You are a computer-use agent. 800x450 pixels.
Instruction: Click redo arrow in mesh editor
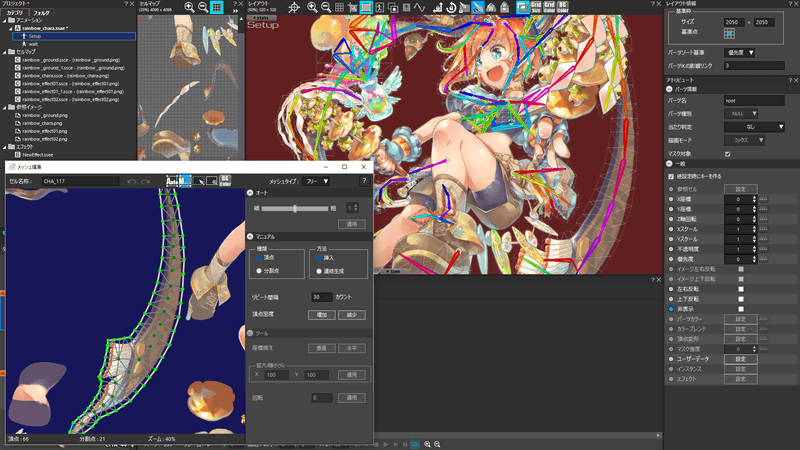coord(145,181)
